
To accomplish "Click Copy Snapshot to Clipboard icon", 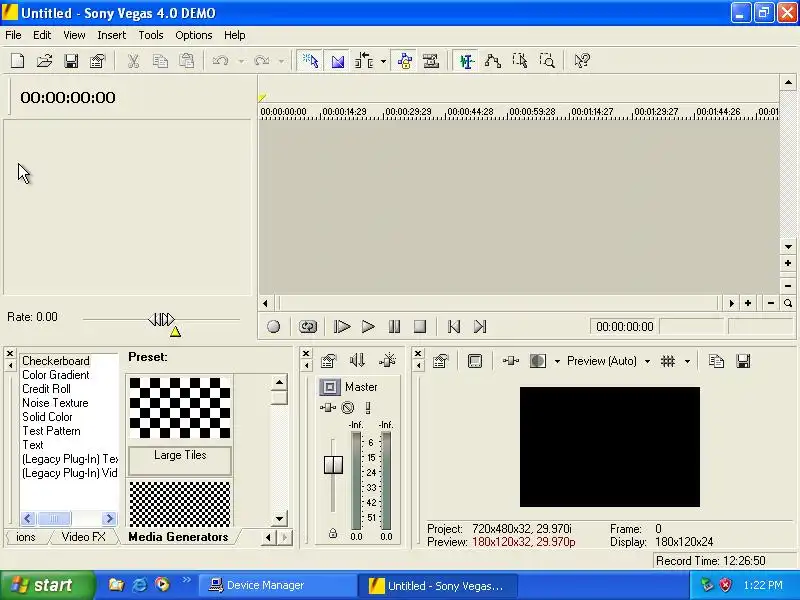I will [x=716, y=361].
